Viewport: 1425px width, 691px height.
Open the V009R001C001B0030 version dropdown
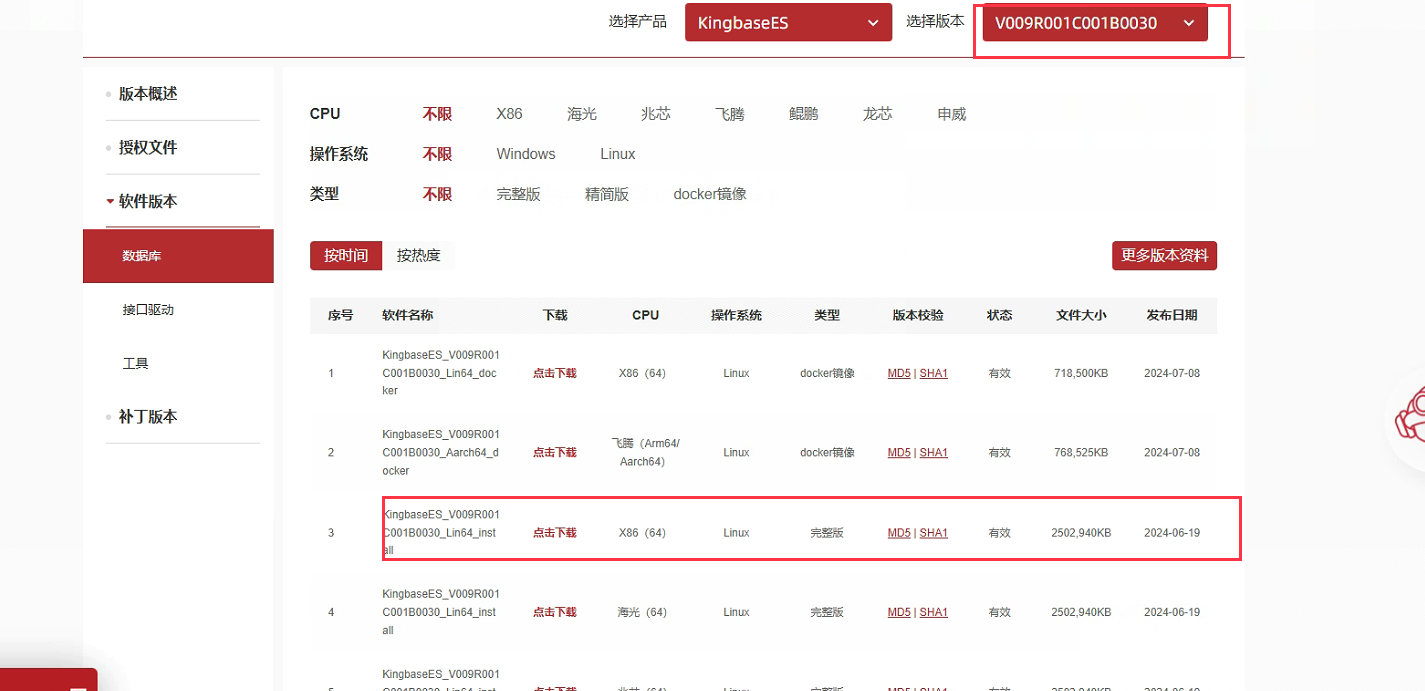point(1095,23)
